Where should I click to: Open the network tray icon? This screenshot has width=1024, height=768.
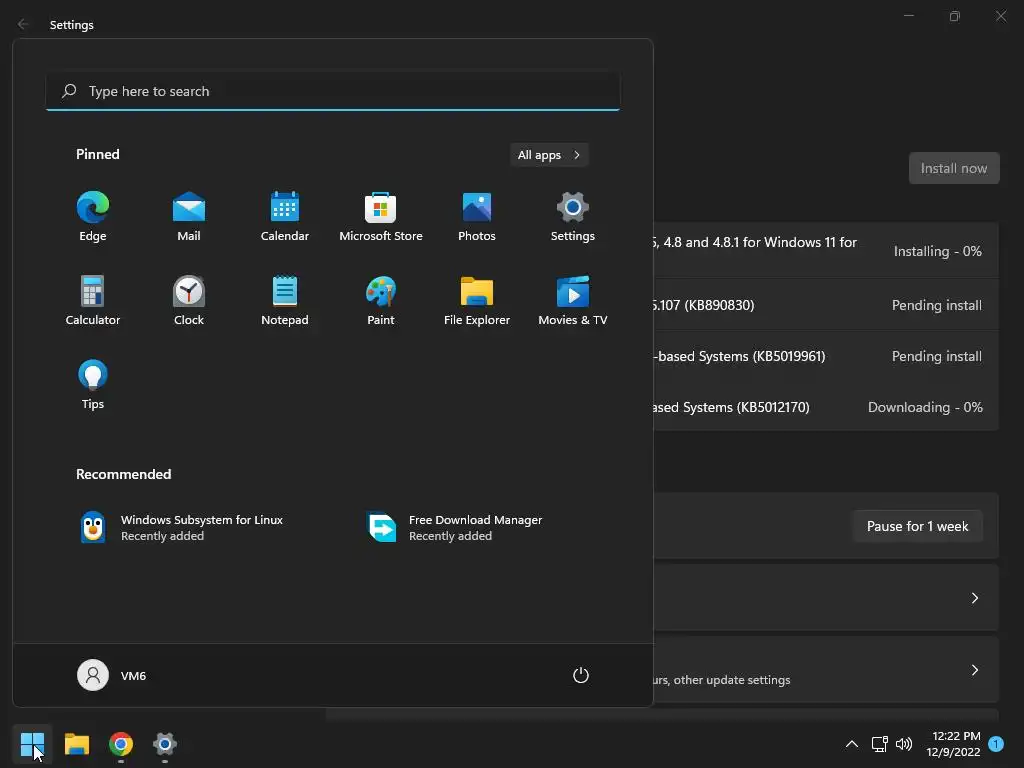click(880, 744)
